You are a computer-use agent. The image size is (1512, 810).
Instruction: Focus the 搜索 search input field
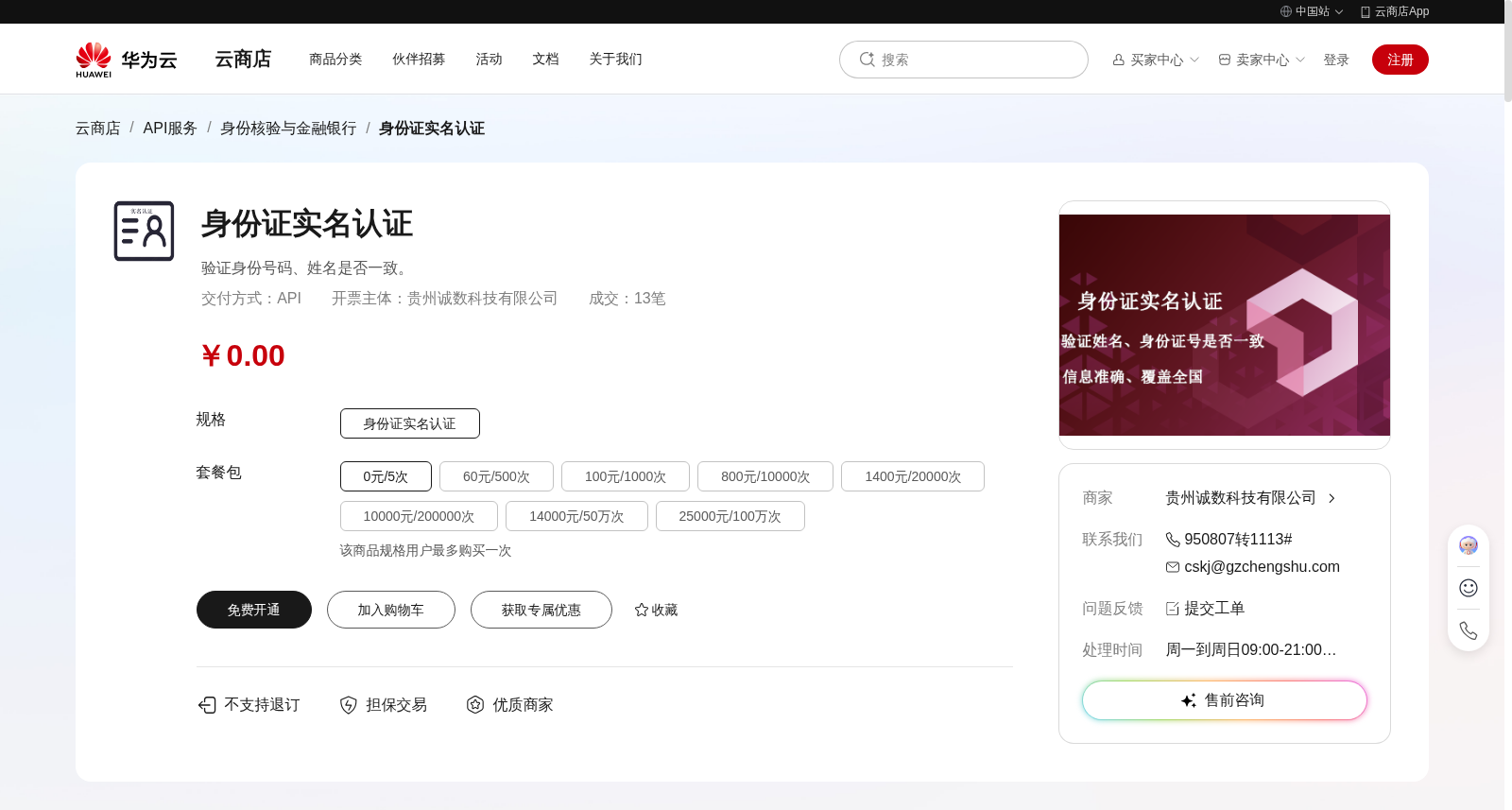point(964,60)
